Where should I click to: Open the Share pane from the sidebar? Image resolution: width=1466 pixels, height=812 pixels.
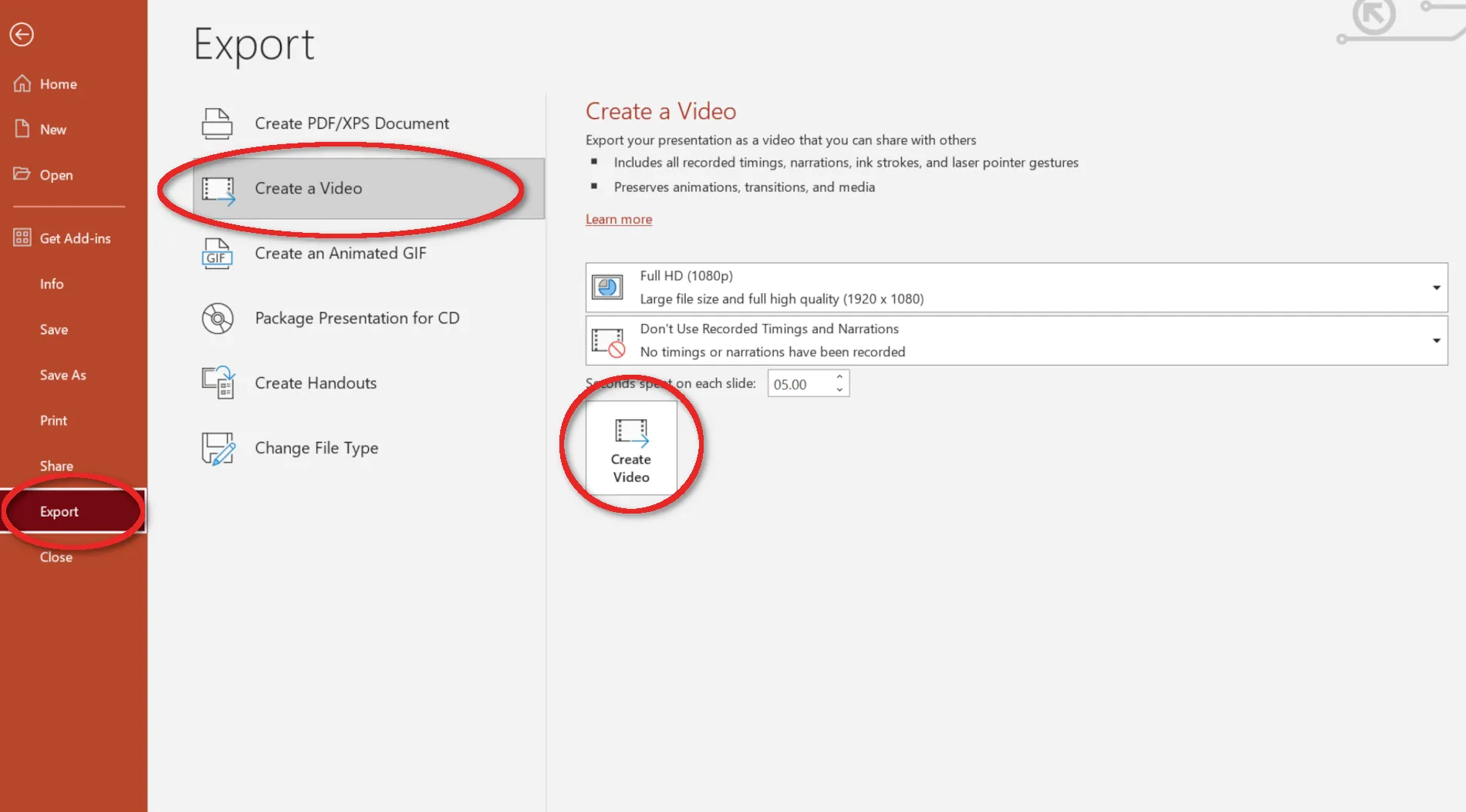[56, 465]
